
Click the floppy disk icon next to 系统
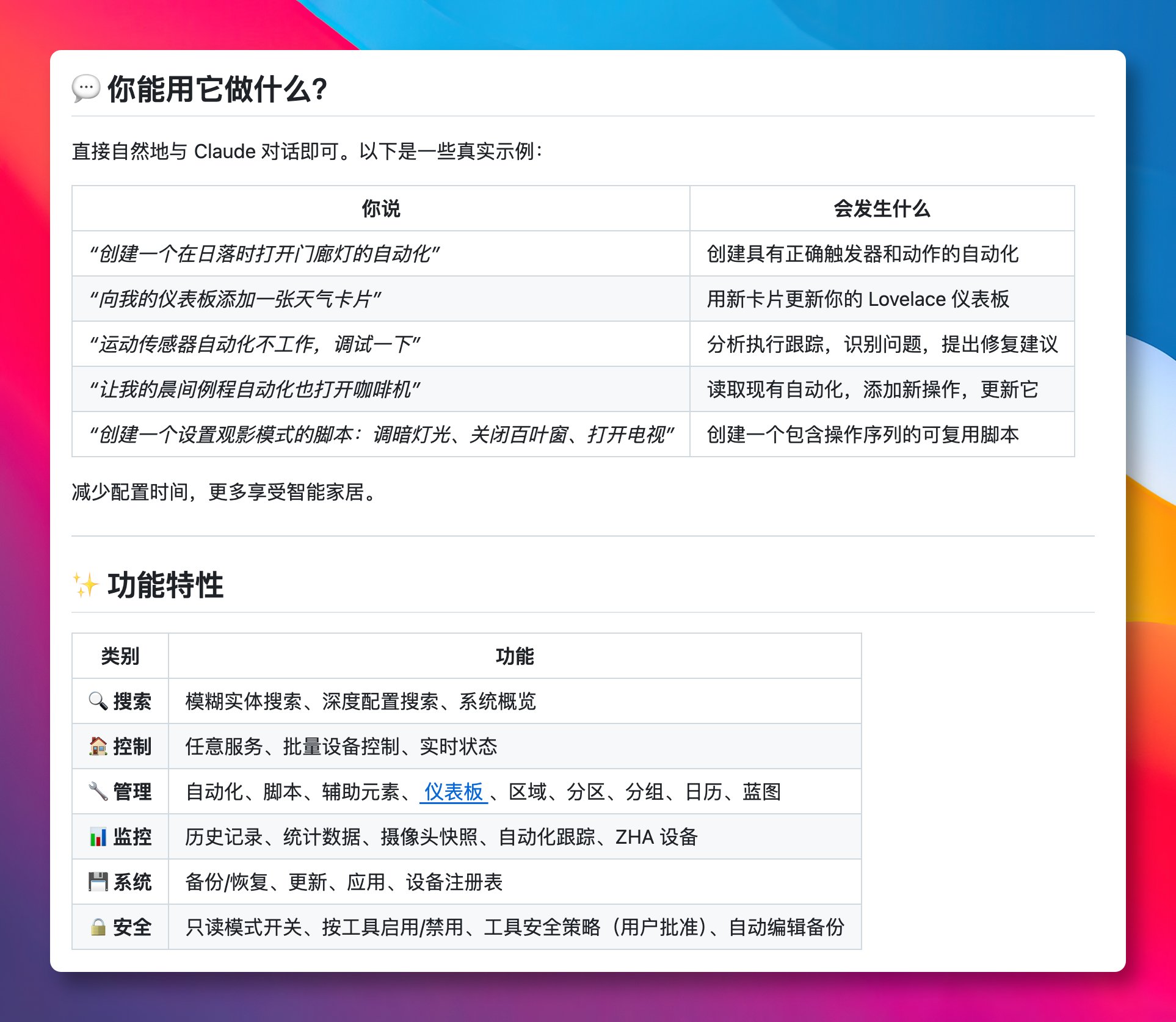98,882
